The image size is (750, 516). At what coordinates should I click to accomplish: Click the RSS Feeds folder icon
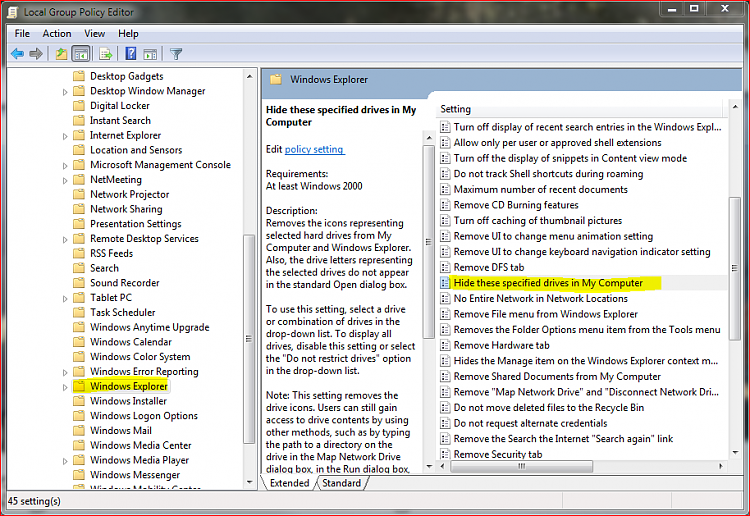pos(79,253)
